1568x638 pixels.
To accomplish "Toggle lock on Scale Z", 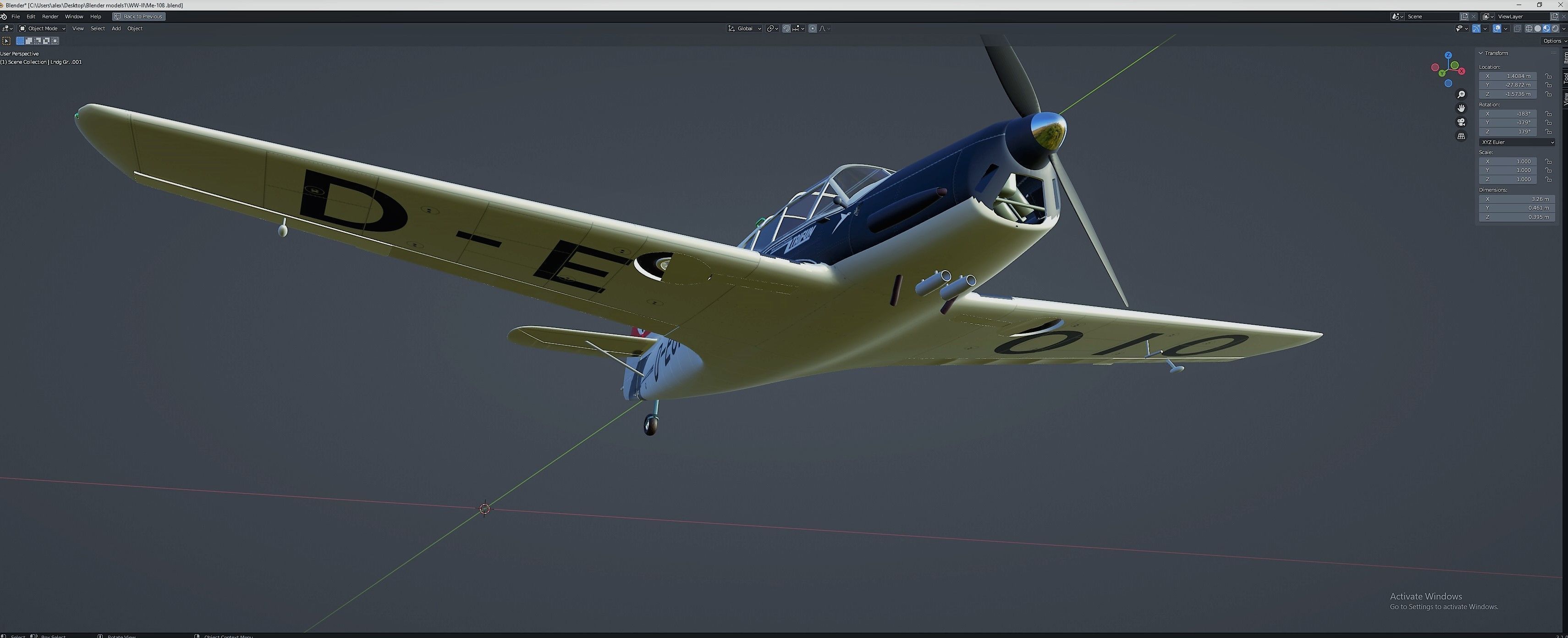I will point(1548,179).
